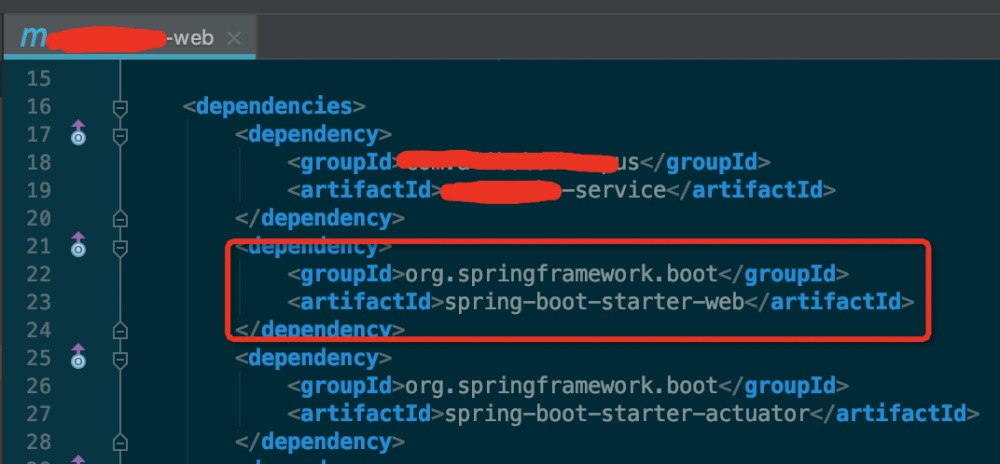Click the fold end marker on line 28
The height and width of the screenshot is (464, 1000).
coord(120,439)
